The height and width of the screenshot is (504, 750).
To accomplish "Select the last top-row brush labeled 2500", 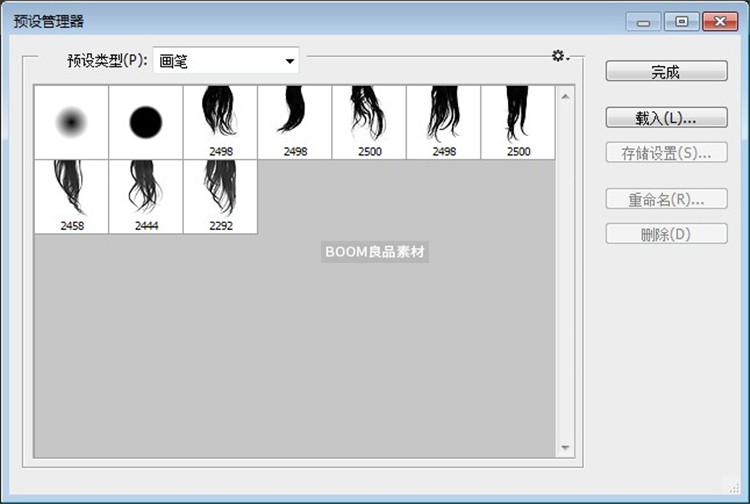I will coord(518,118).
